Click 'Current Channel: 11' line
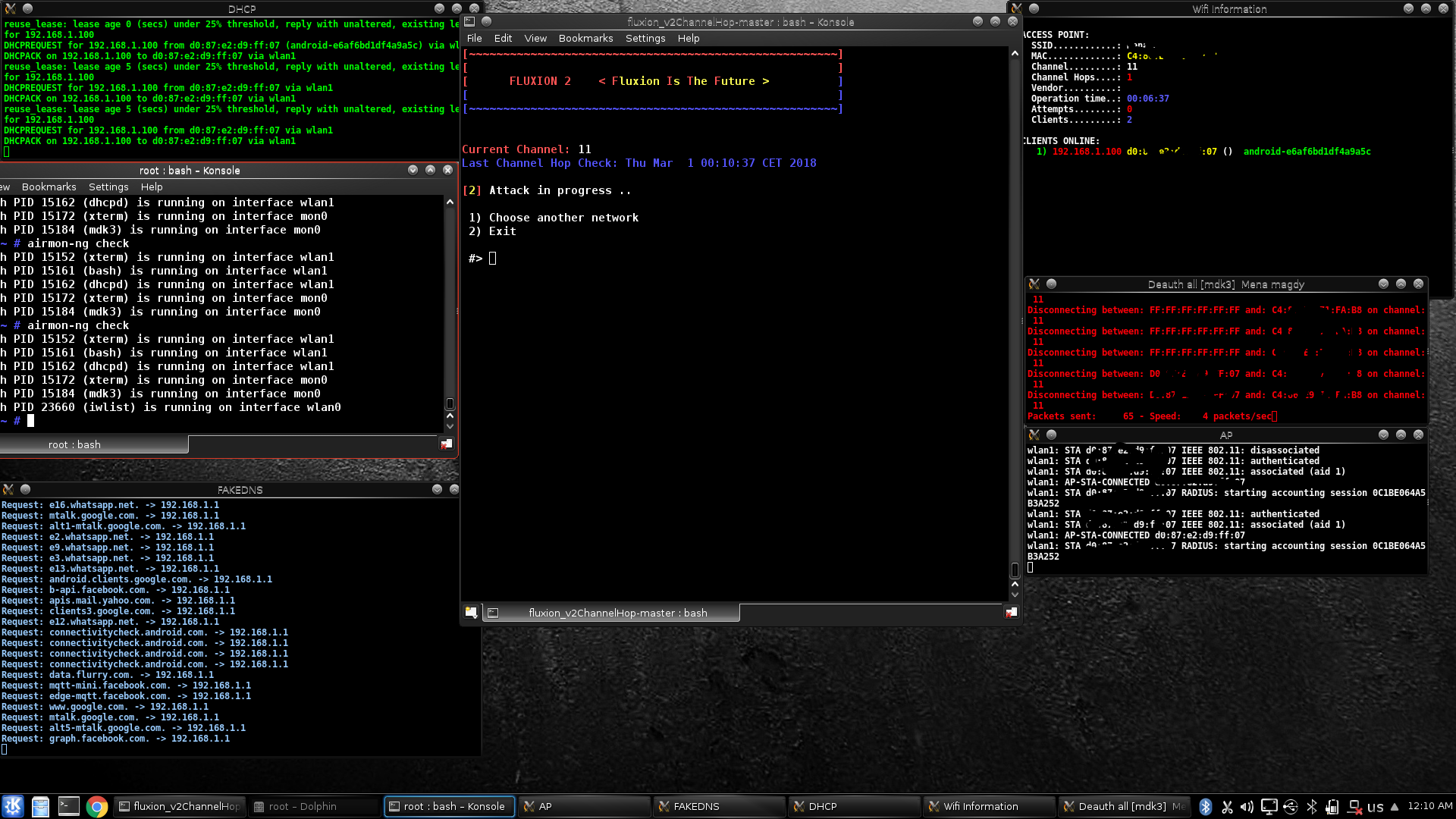Image resolution: width=1456 pixels, height=819 pixels. coord(526,149)
